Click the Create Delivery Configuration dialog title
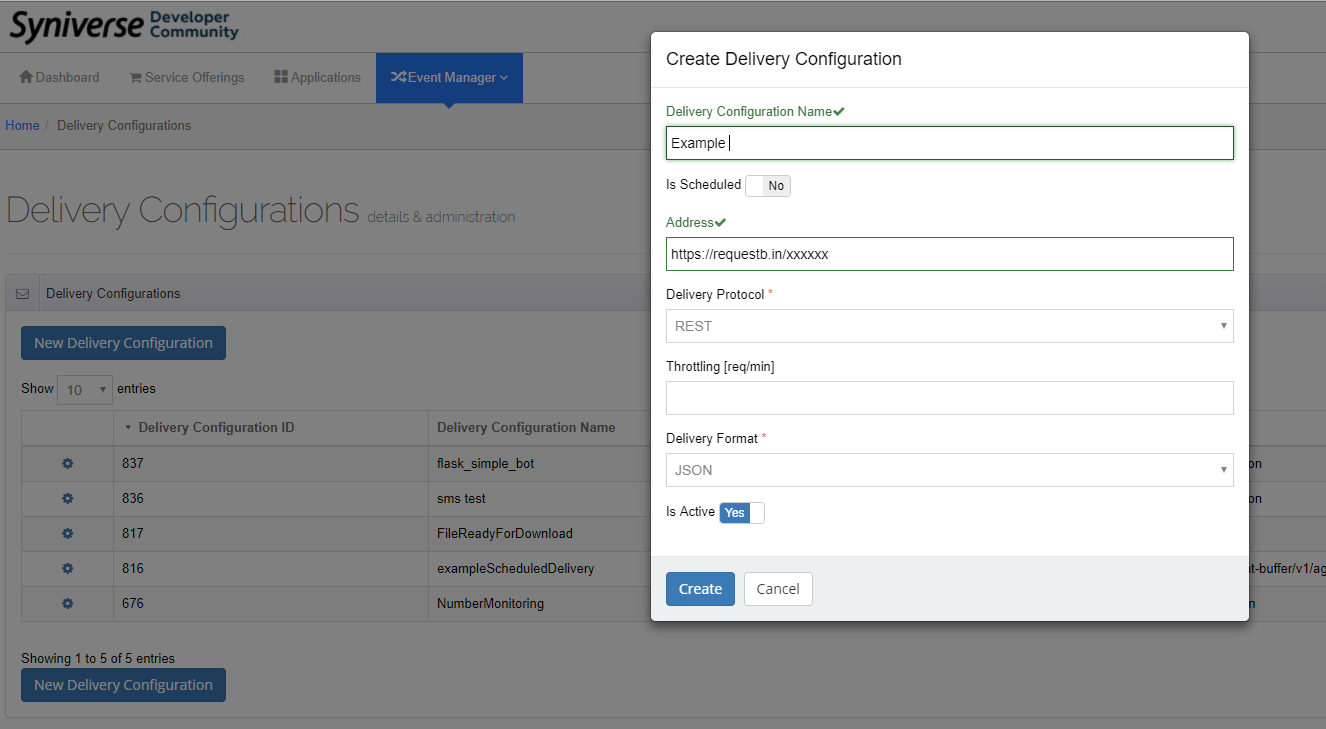1326x729 pixels. click(x=784, y=59)
